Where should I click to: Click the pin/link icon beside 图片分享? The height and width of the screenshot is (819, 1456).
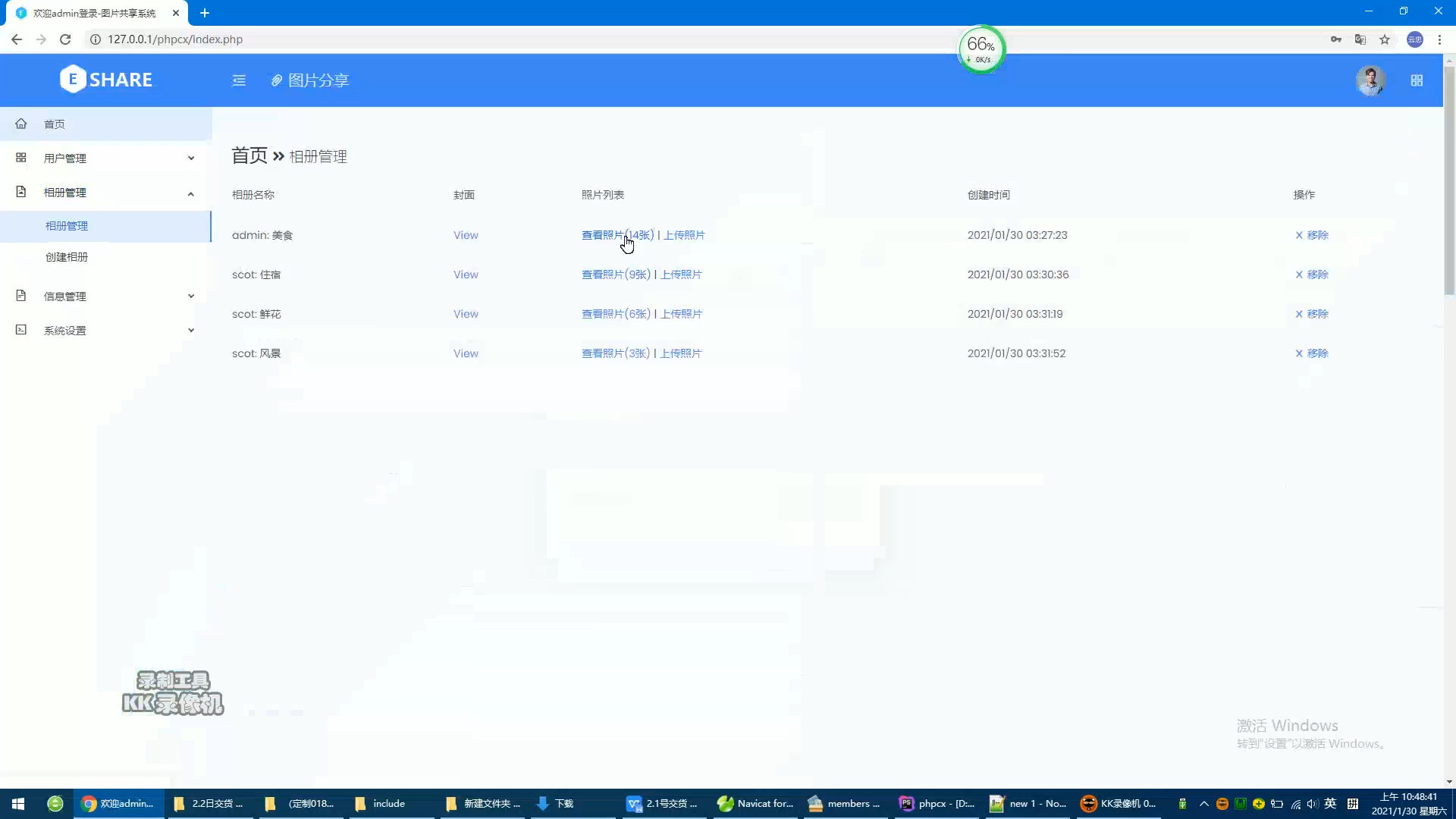277,80
